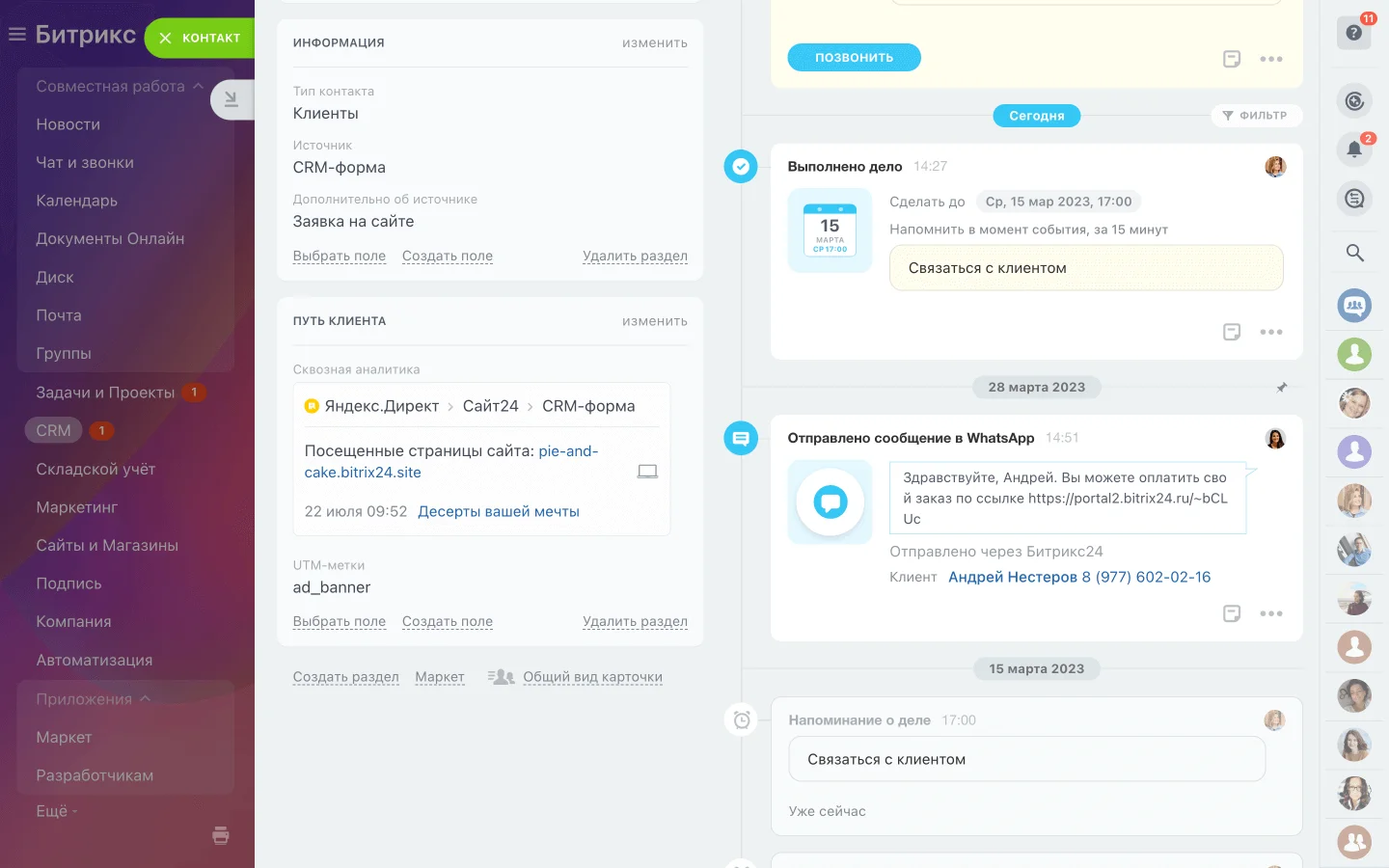Open the hamburger menu next to Битрикс

pos(16,36)
